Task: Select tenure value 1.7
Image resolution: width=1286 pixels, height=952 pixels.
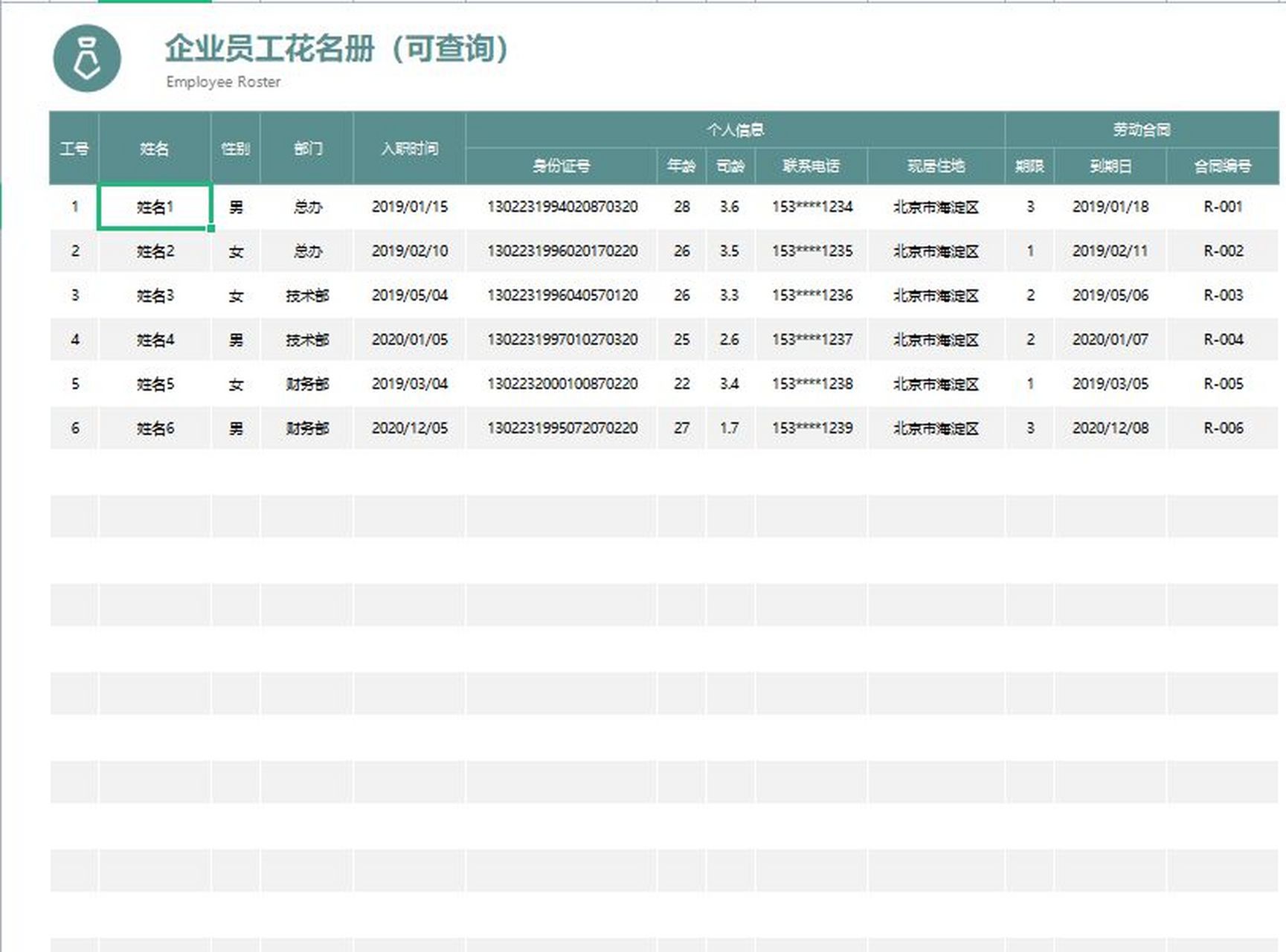Action: click(x=730, y=428)
